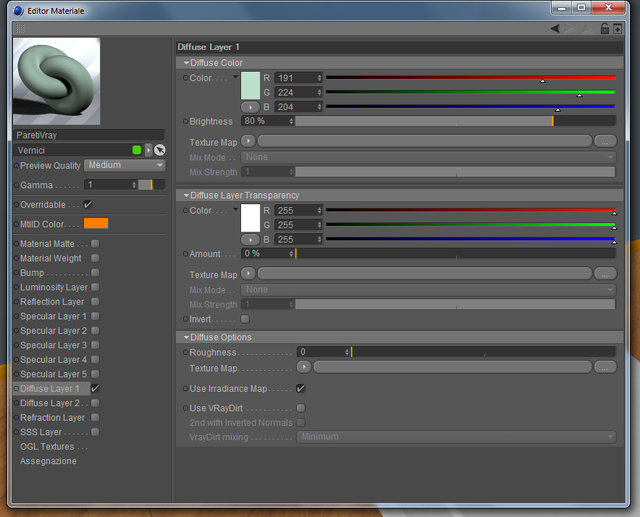Screen dimensions: 640x517
Task: Select the Refraction Layer channel
Action: [52, 418]
